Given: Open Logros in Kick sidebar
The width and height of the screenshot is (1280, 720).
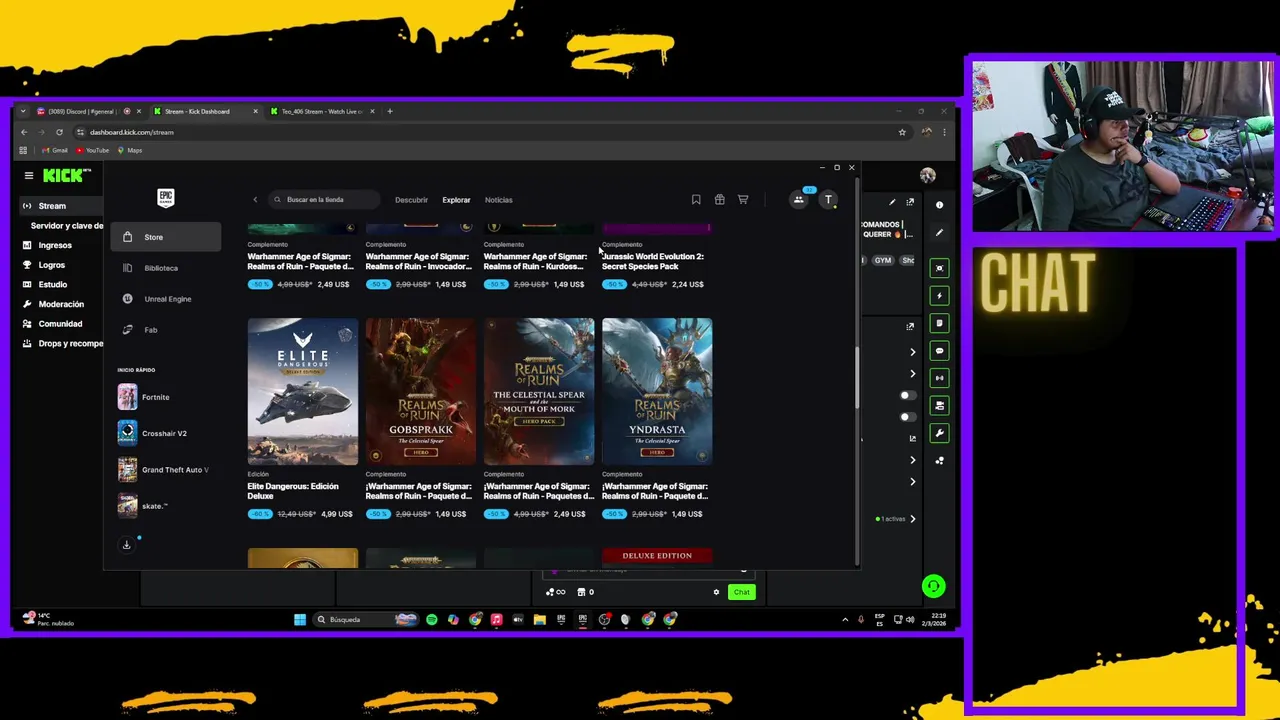Looking at the screenshot, I should pos(52,265).
